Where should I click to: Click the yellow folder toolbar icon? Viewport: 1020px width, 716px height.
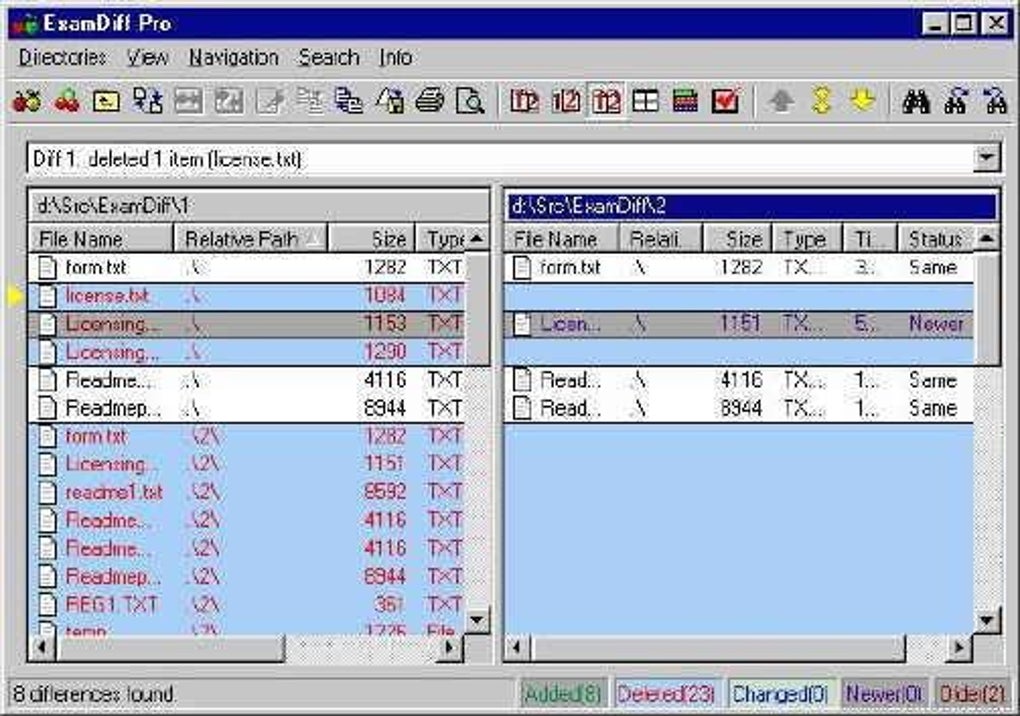[x=107, y=101]
